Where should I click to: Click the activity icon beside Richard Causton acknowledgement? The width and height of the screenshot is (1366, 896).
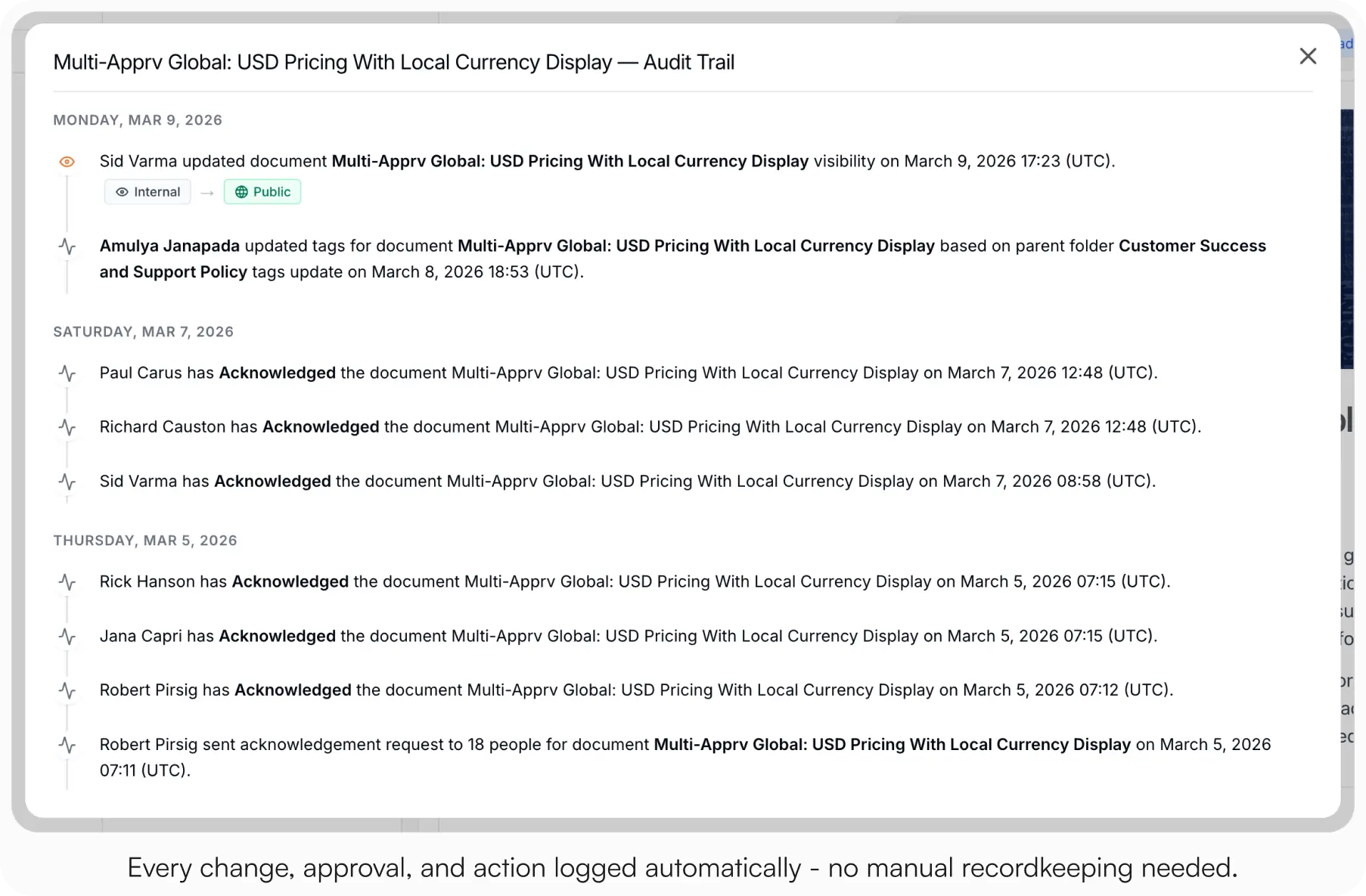click(67, 427)
